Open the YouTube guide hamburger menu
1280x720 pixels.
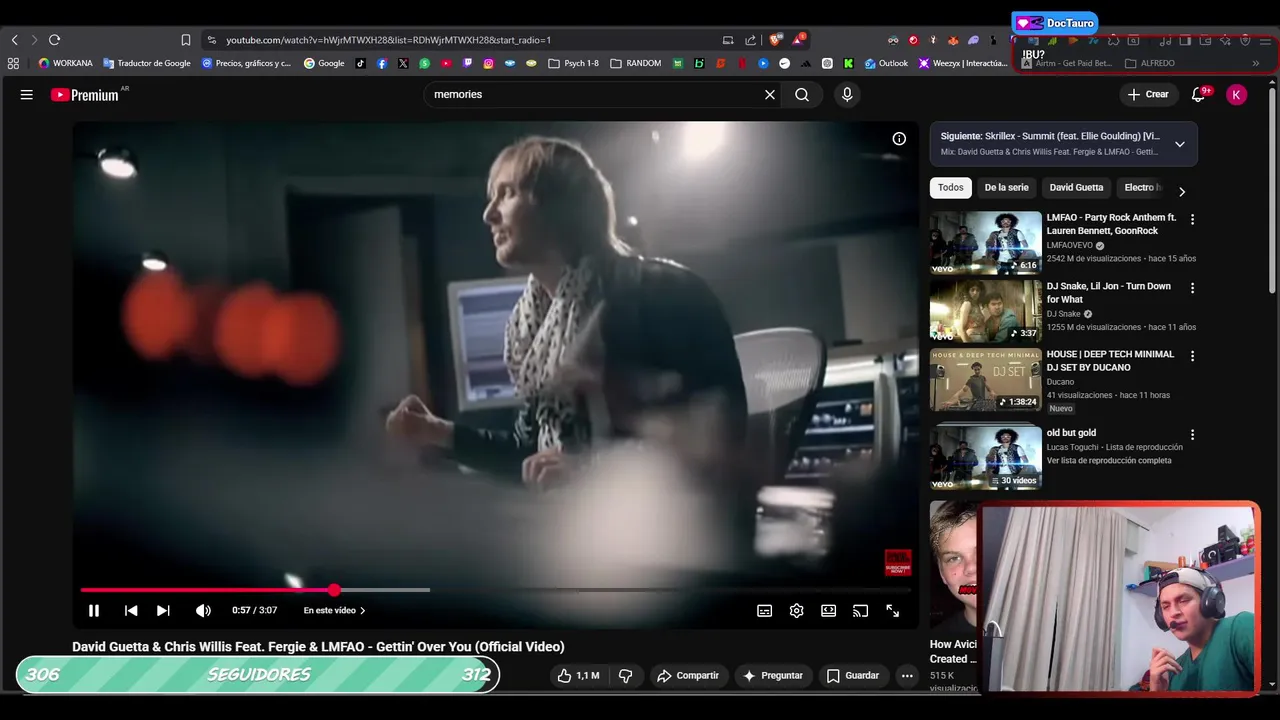pyautogui.click(x=27, y=94)
